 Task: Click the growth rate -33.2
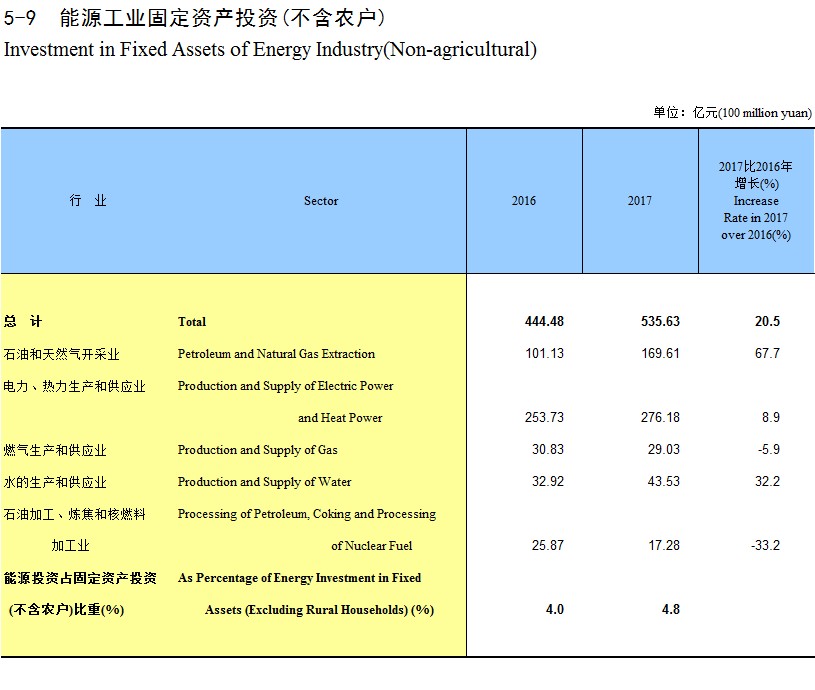(x=766, y=546)
